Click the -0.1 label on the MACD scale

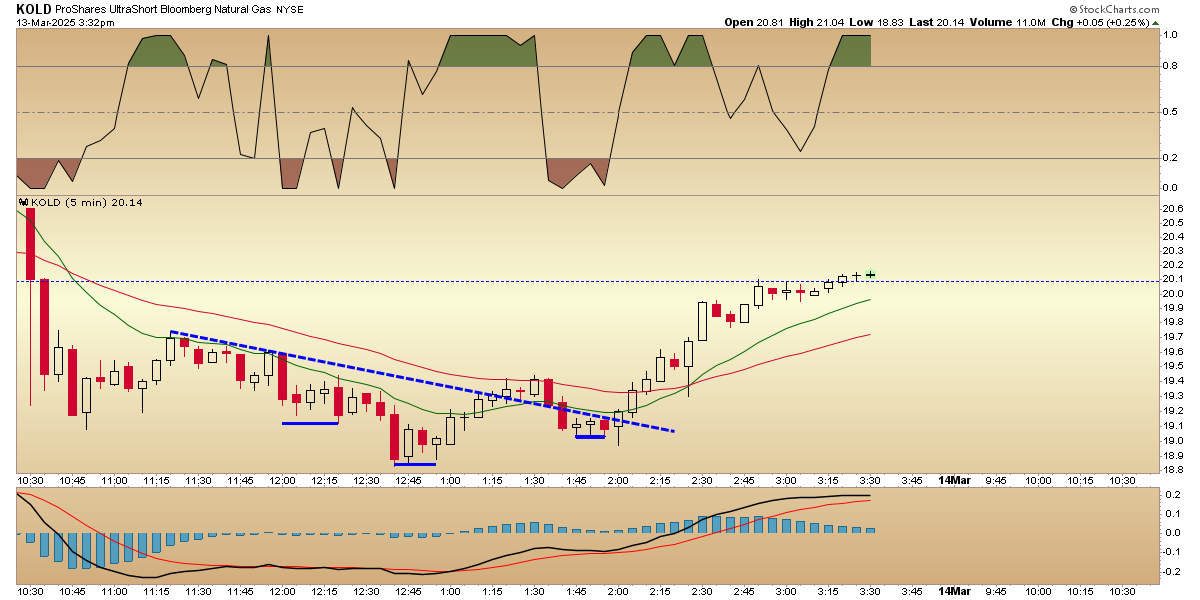click(x=1174, y=552)
